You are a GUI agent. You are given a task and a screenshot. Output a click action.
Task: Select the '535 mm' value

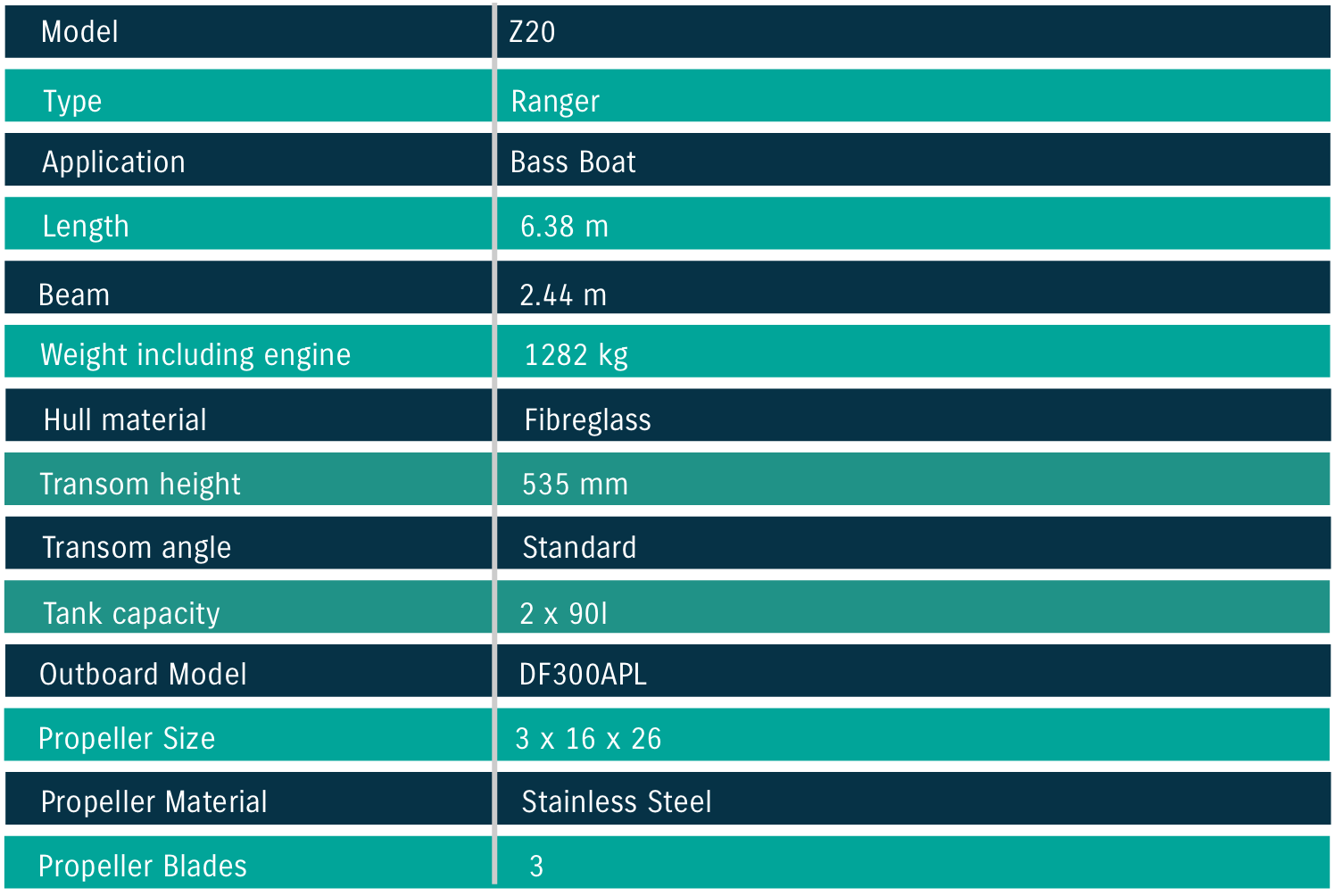coord(575,485)
